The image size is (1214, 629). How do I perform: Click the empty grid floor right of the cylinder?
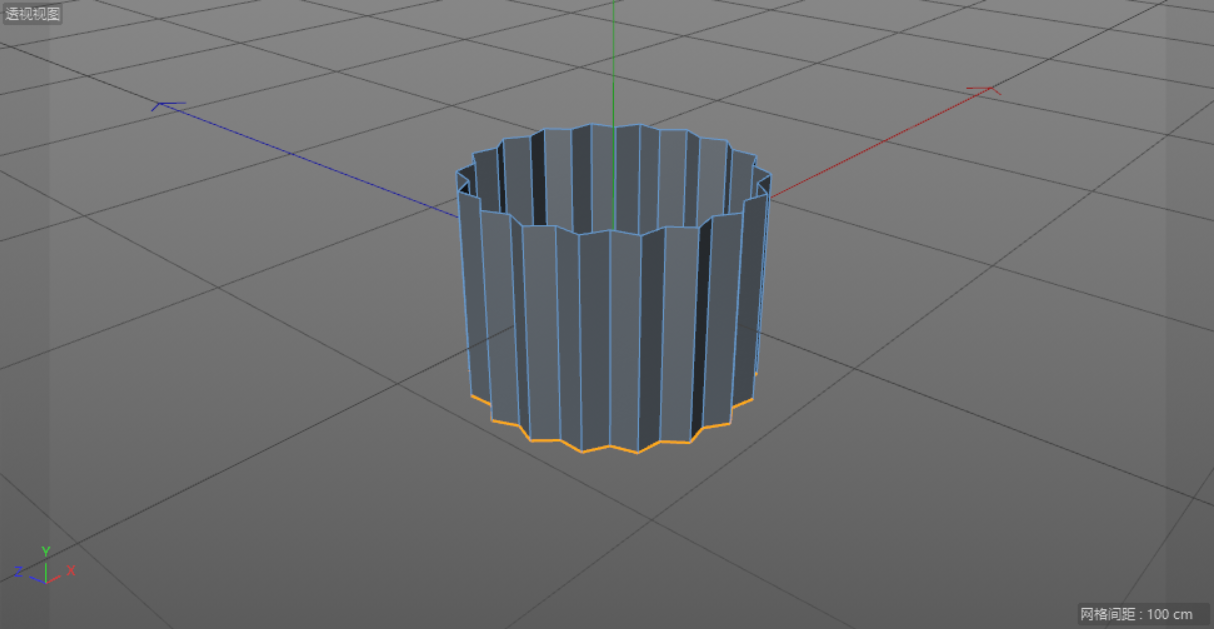[950, 350]
